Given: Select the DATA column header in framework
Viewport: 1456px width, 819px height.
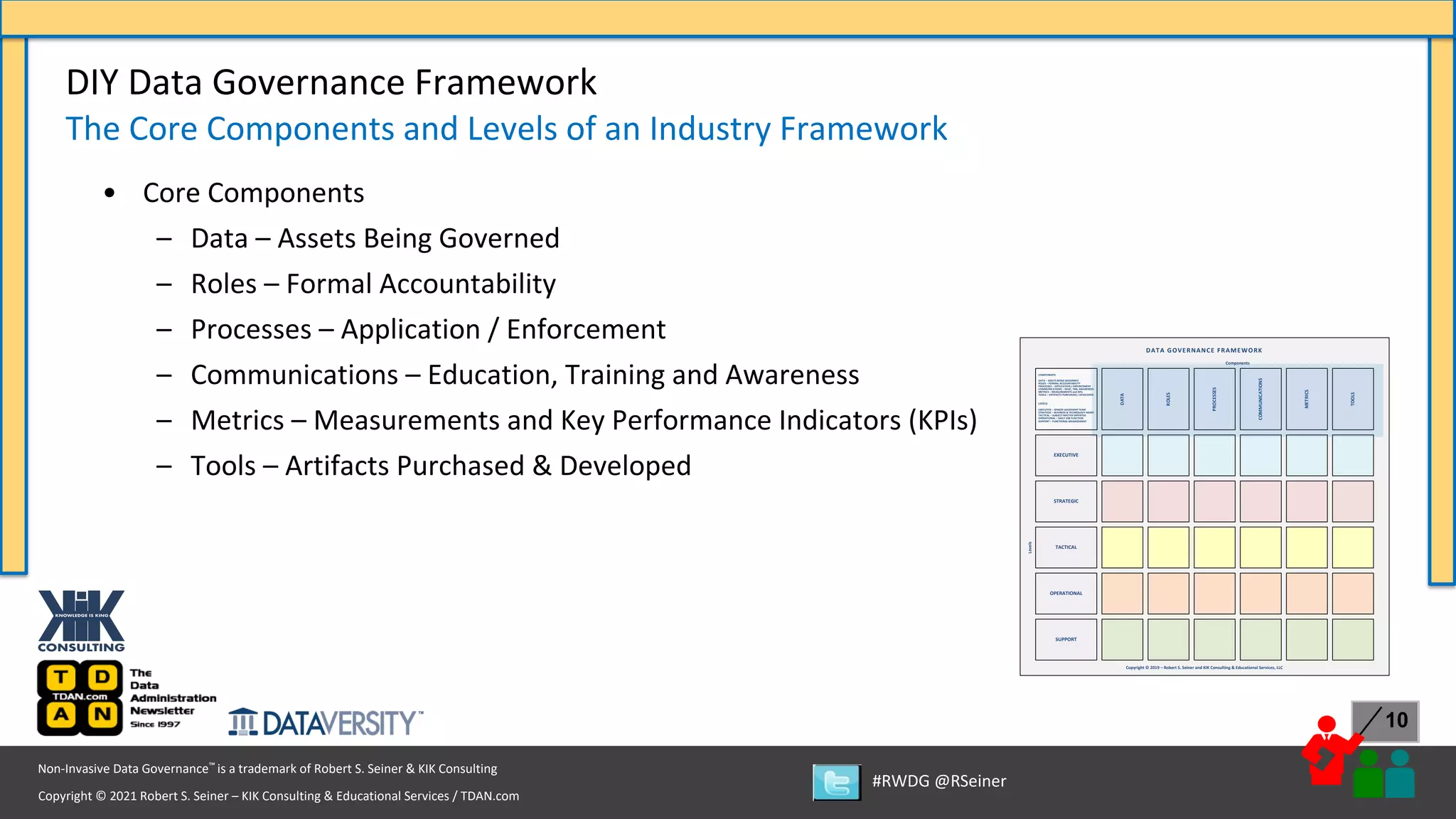Looking at the screenshot, I should click(x=1122, y=399).
